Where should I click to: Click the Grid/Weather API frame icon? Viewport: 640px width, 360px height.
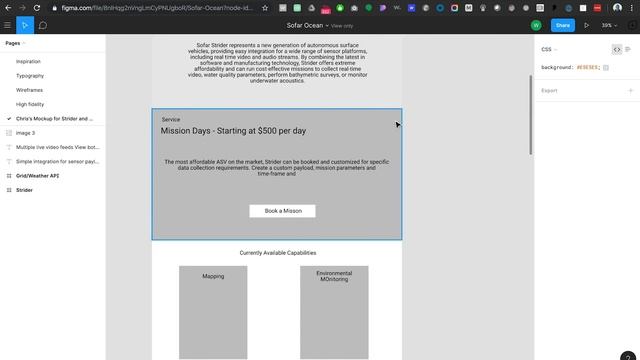[9, 176]
